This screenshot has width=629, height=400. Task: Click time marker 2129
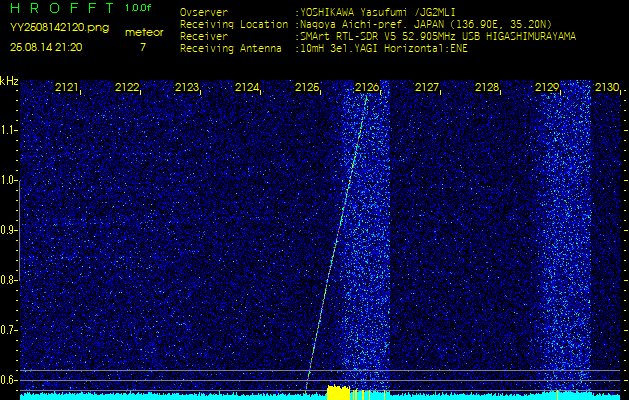(547, 87)
